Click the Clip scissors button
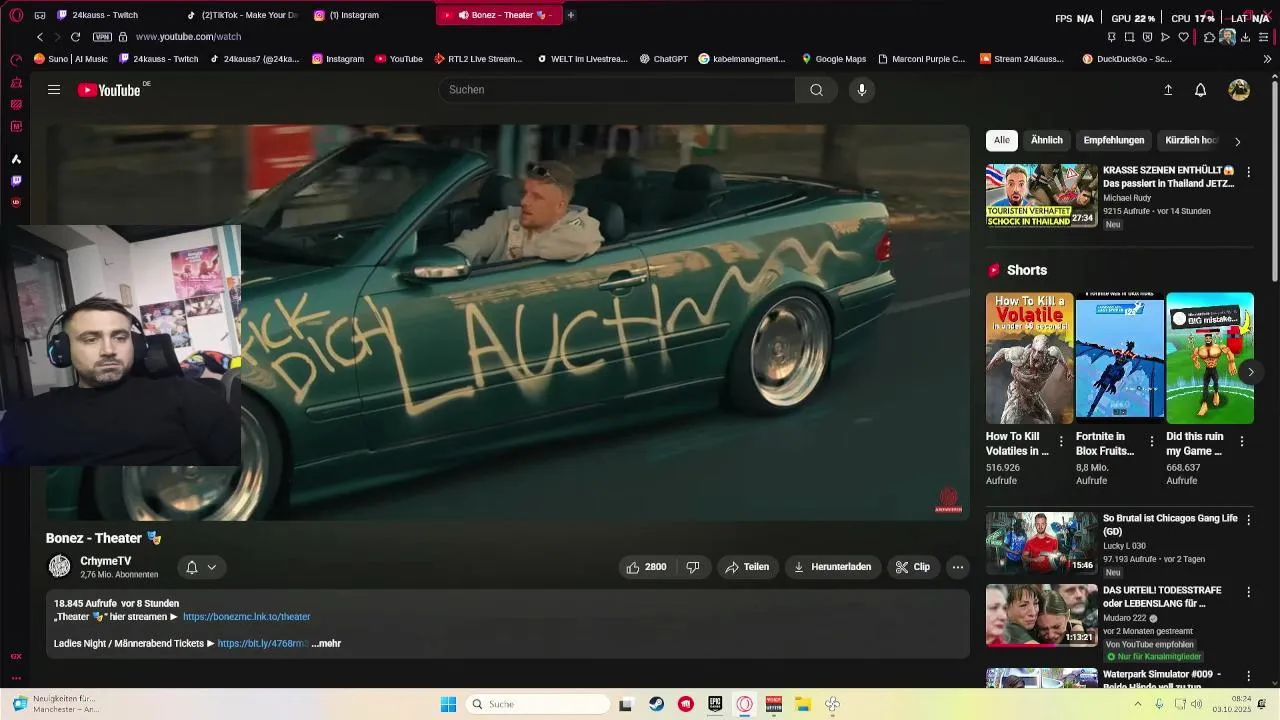Image resolution: width=1280 pixels, height=720 pixels. pyautogui.click(x=913, y=567)
